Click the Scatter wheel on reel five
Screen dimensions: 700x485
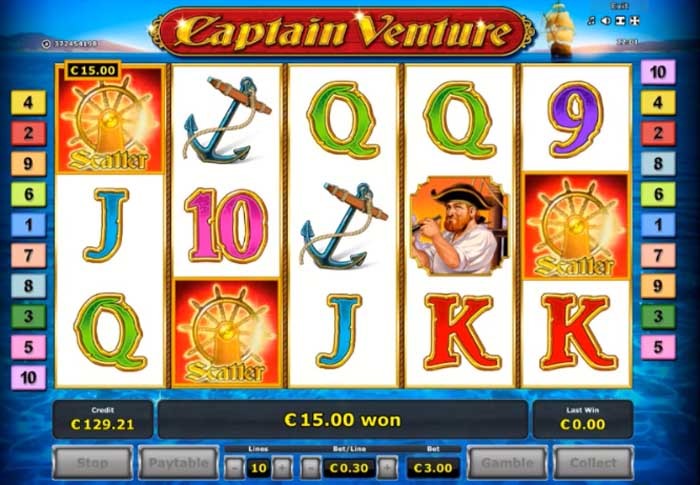coord(576,226)
